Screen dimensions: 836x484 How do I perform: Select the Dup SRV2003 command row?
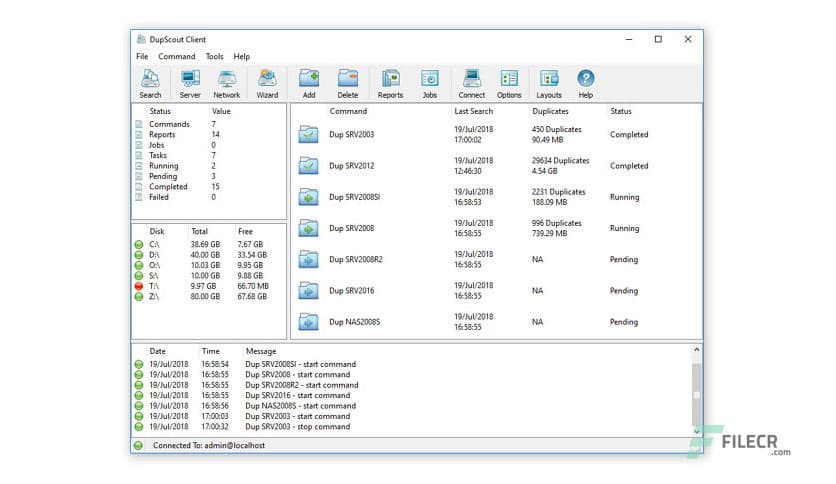click(x=352, y=135)
